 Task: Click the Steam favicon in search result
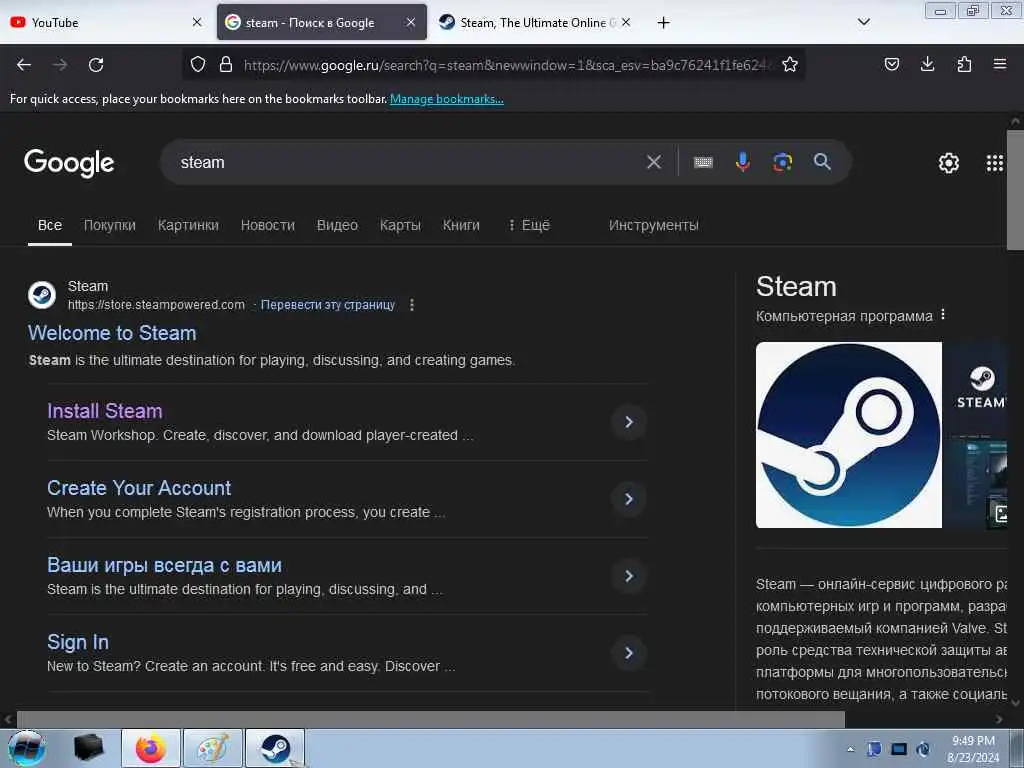click(42, 295)
